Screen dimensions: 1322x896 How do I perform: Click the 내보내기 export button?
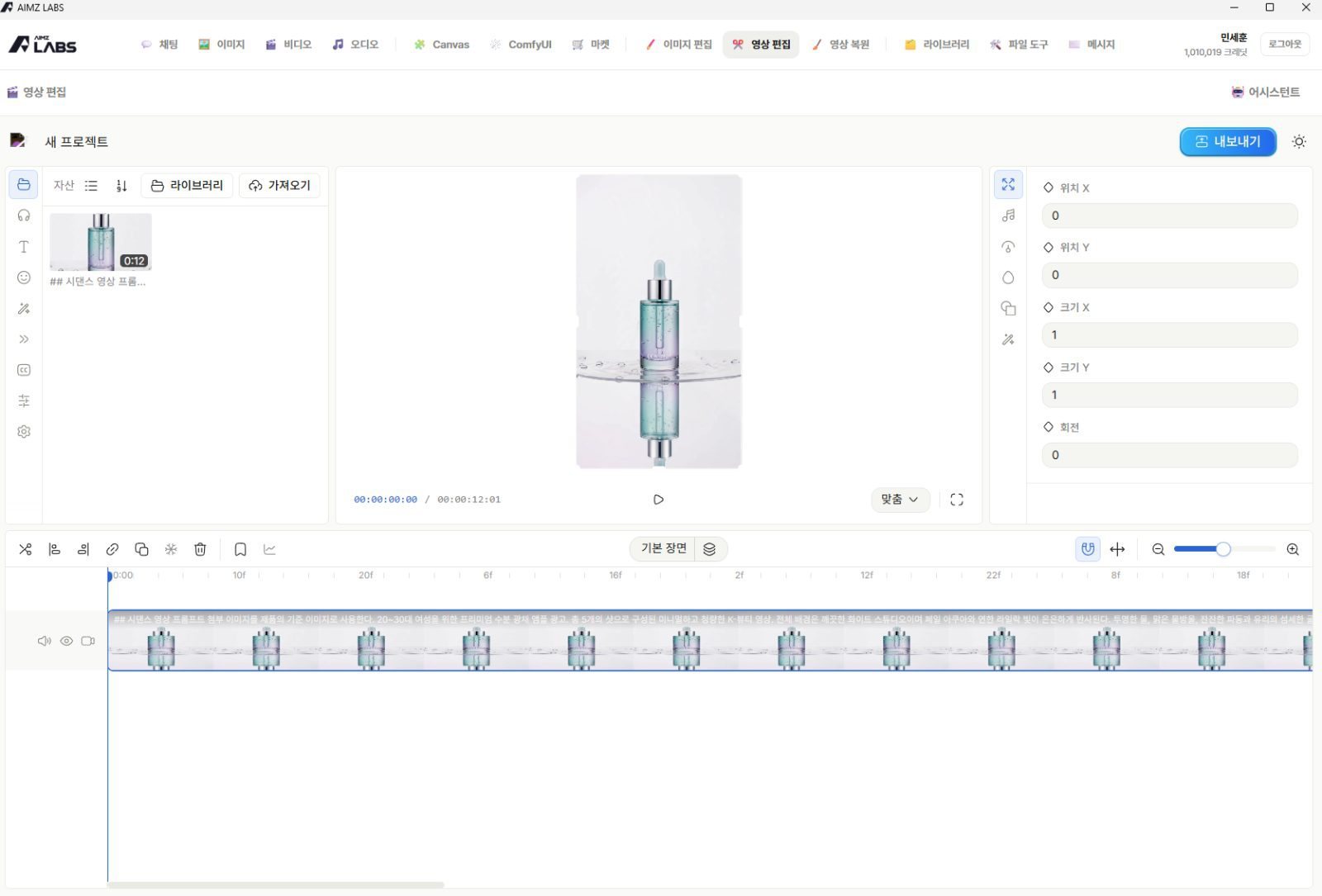click(x=1228, y=142)
